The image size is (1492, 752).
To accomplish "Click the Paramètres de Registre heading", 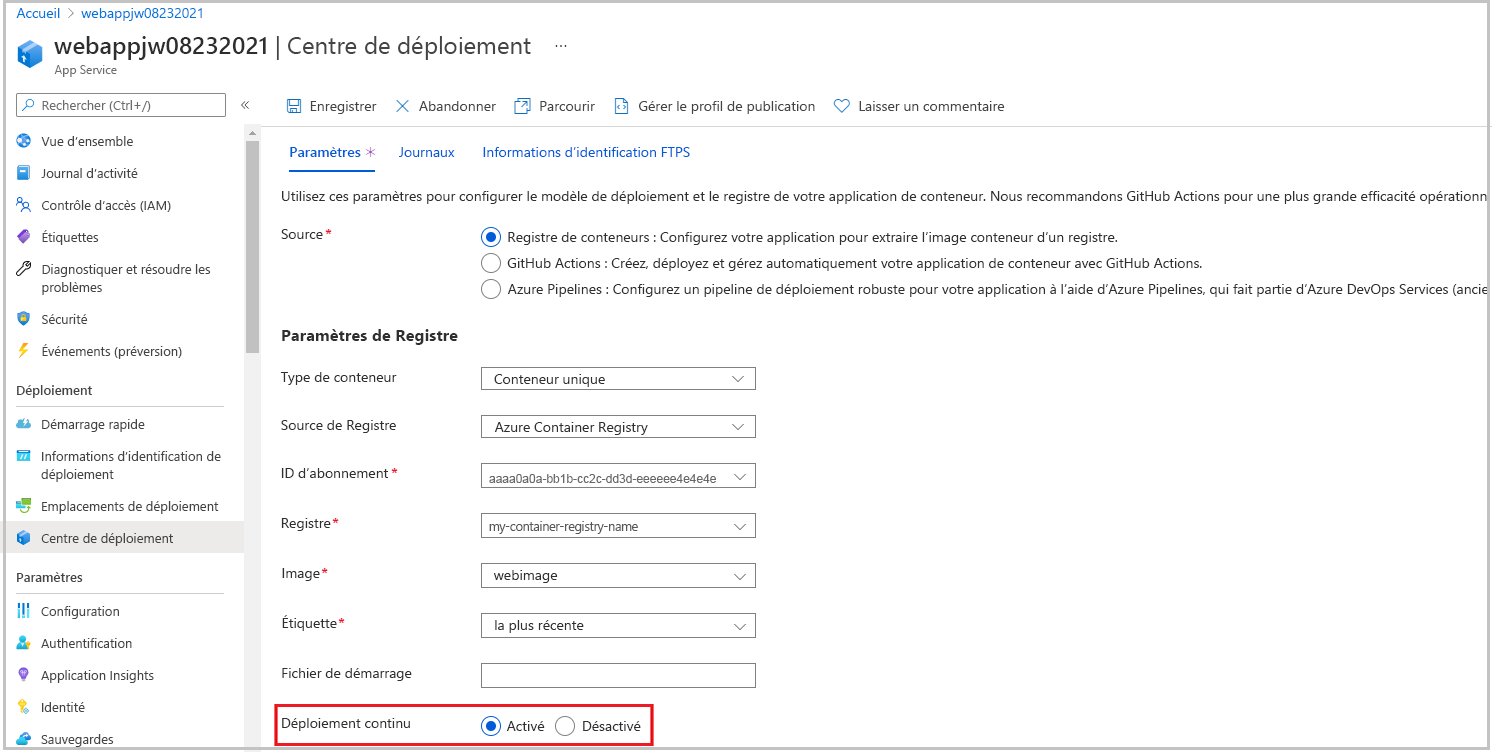I will pos(369,336).
